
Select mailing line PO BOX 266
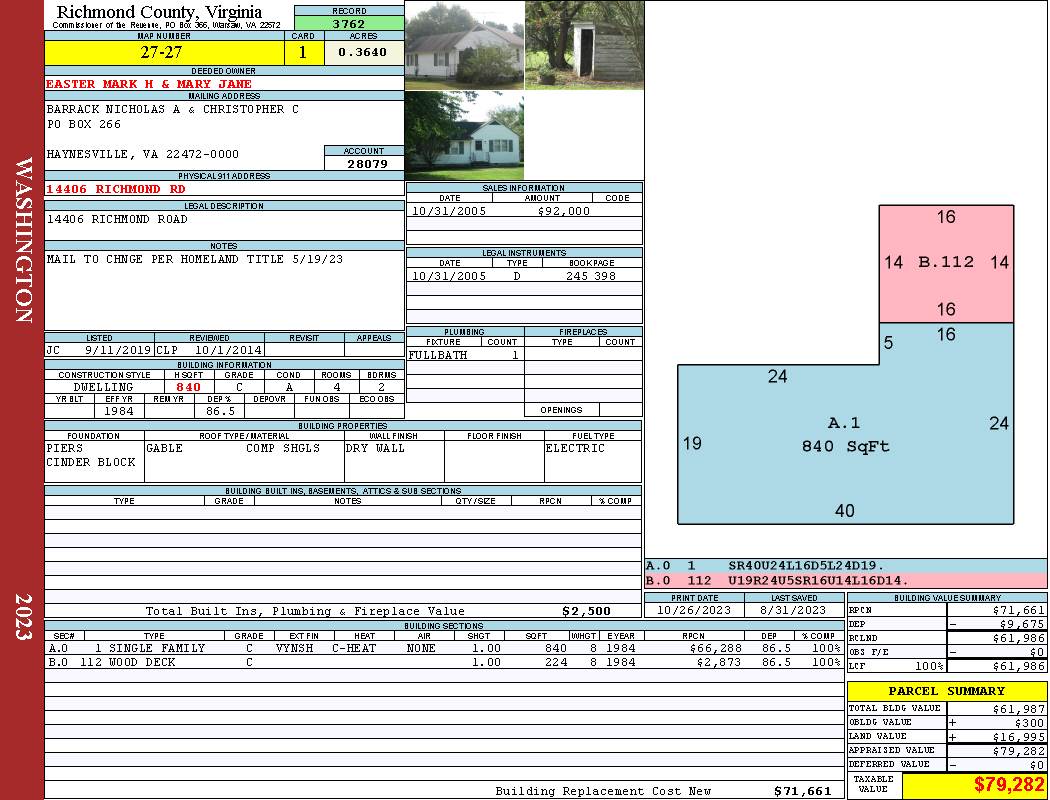click(84, 125)
